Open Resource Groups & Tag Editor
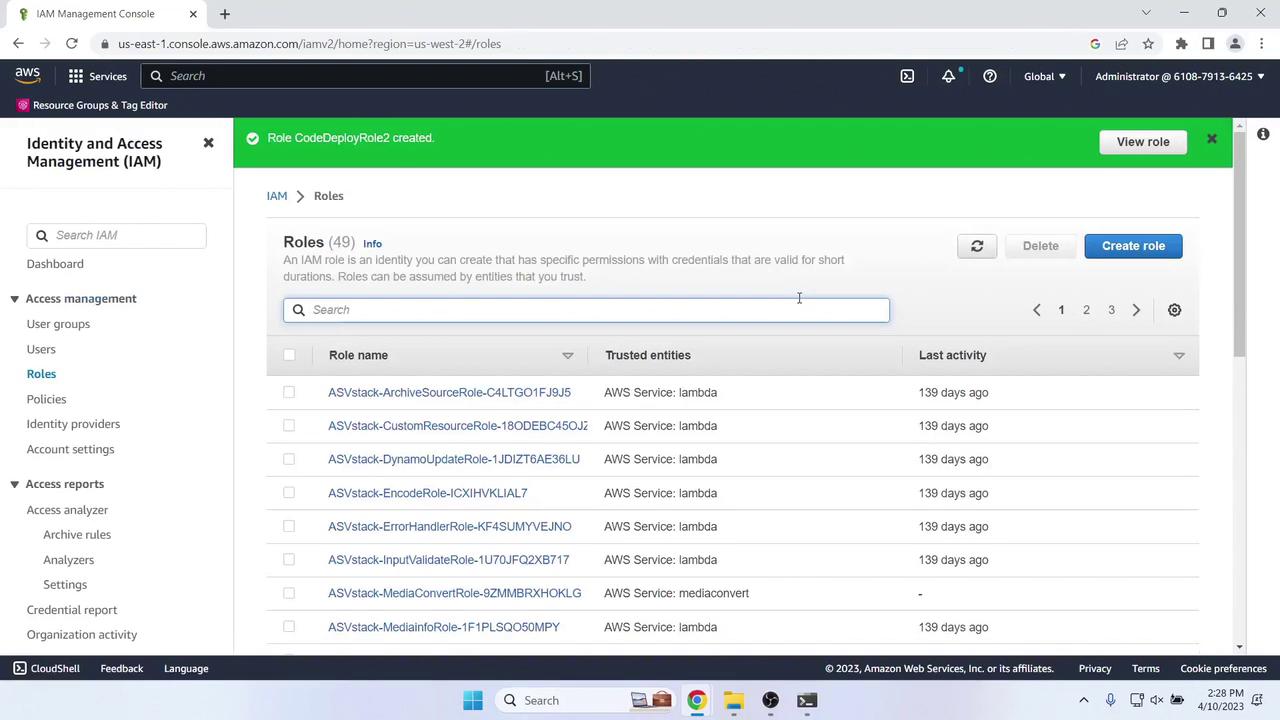Viewport: 1280px width, 720px height. tap(92, 105)
